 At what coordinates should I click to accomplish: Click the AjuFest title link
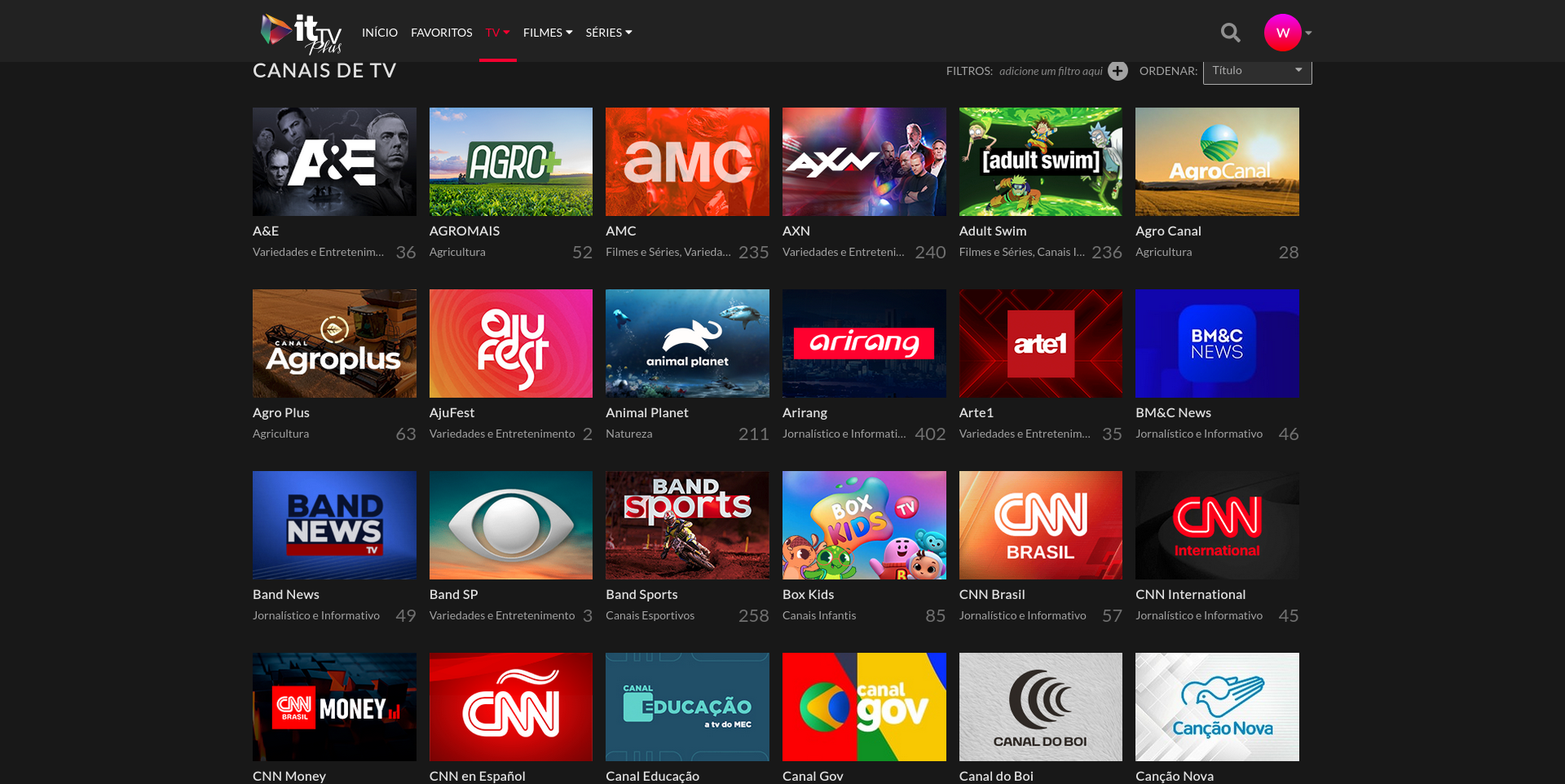pyautogui.click(x=452, y=412)
